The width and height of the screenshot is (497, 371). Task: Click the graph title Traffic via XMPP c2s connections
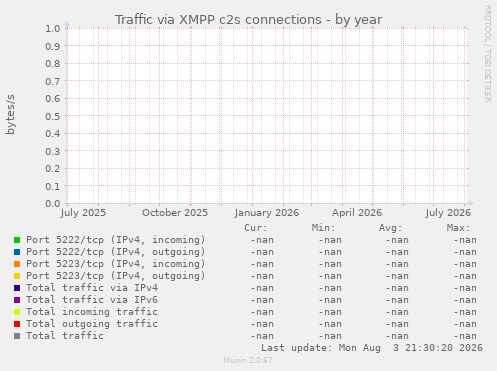[x=218, y=20]
